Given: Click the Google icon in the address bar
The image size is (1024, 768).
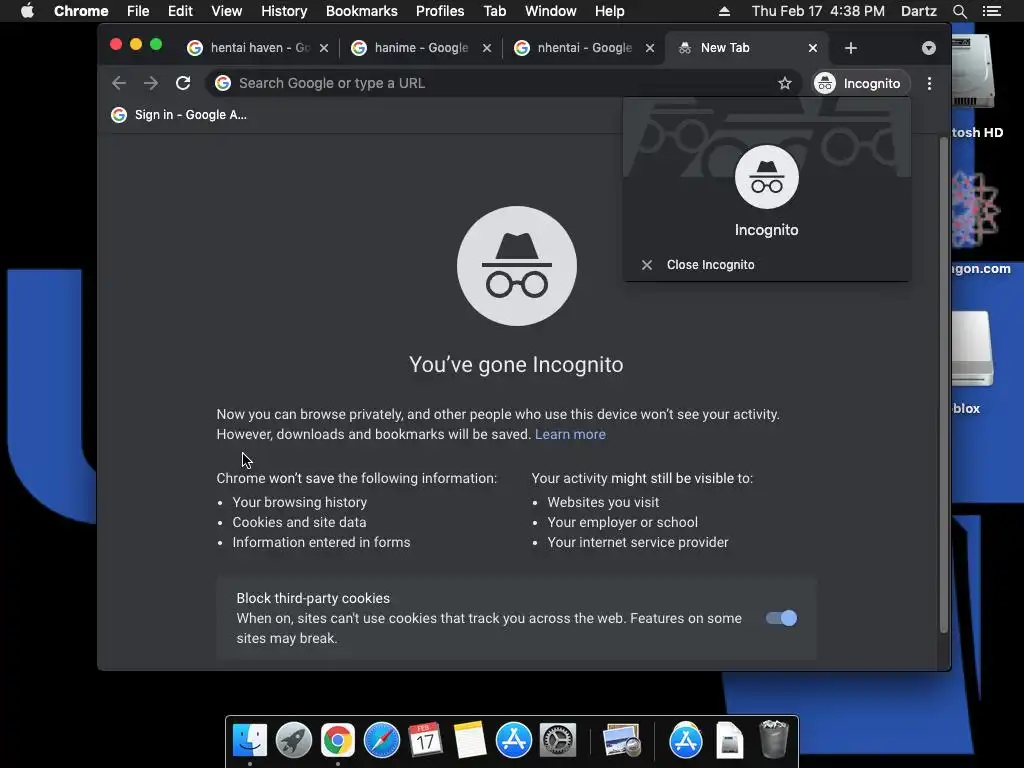Looking at the screenshot, I should pyautogui.click(x=223, y=83).
